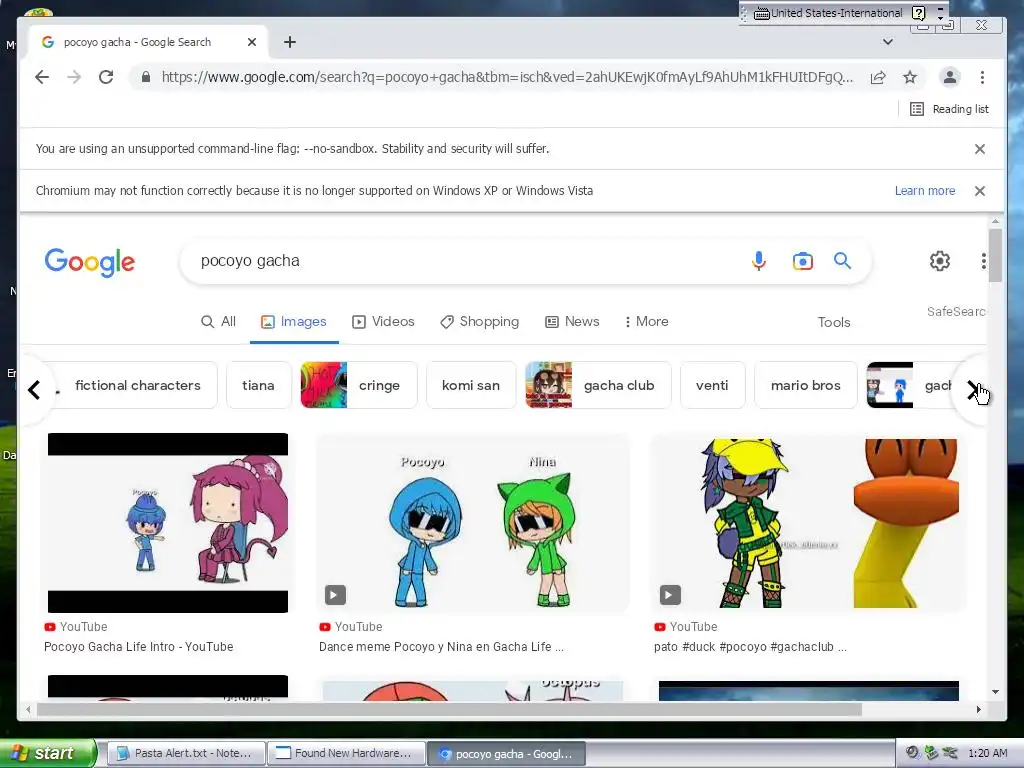The width and height of the screenshot is (1024, 768).
Task: Close the pocoyo gacha browser tab
Action: (x=251, y=42)
